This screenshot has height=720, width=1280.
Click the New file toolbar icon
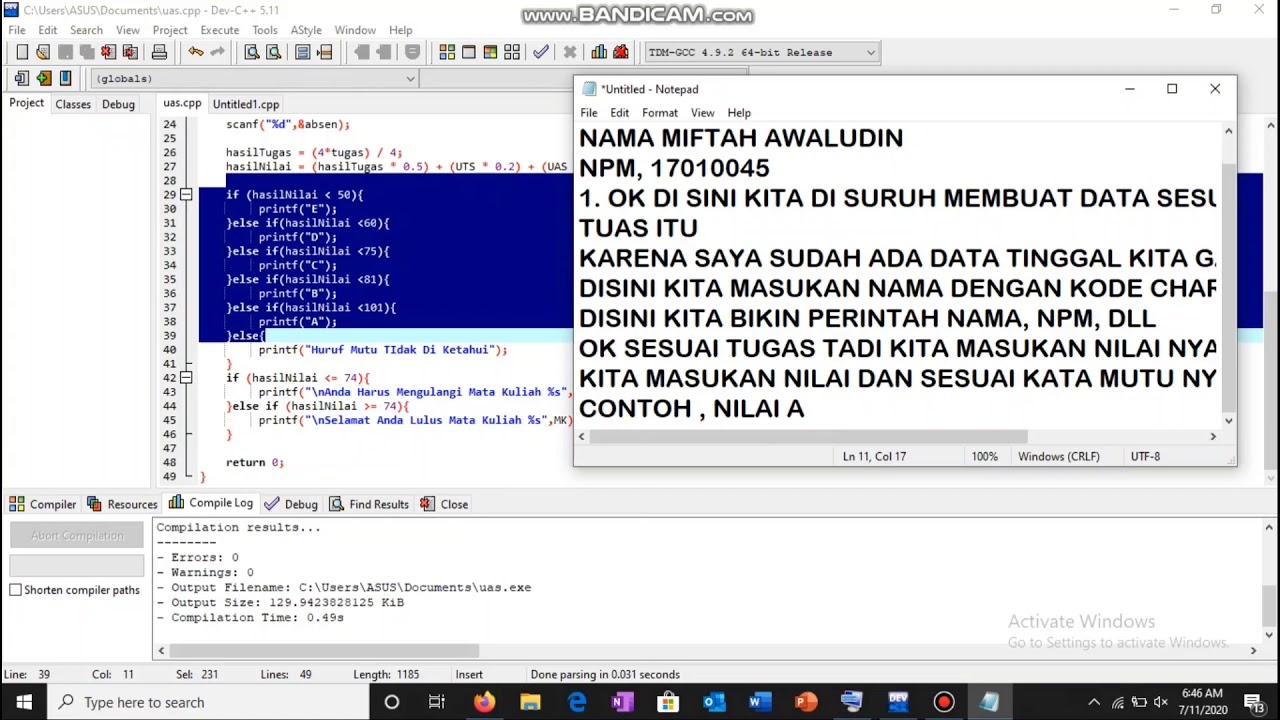click(x=22, y=52)
